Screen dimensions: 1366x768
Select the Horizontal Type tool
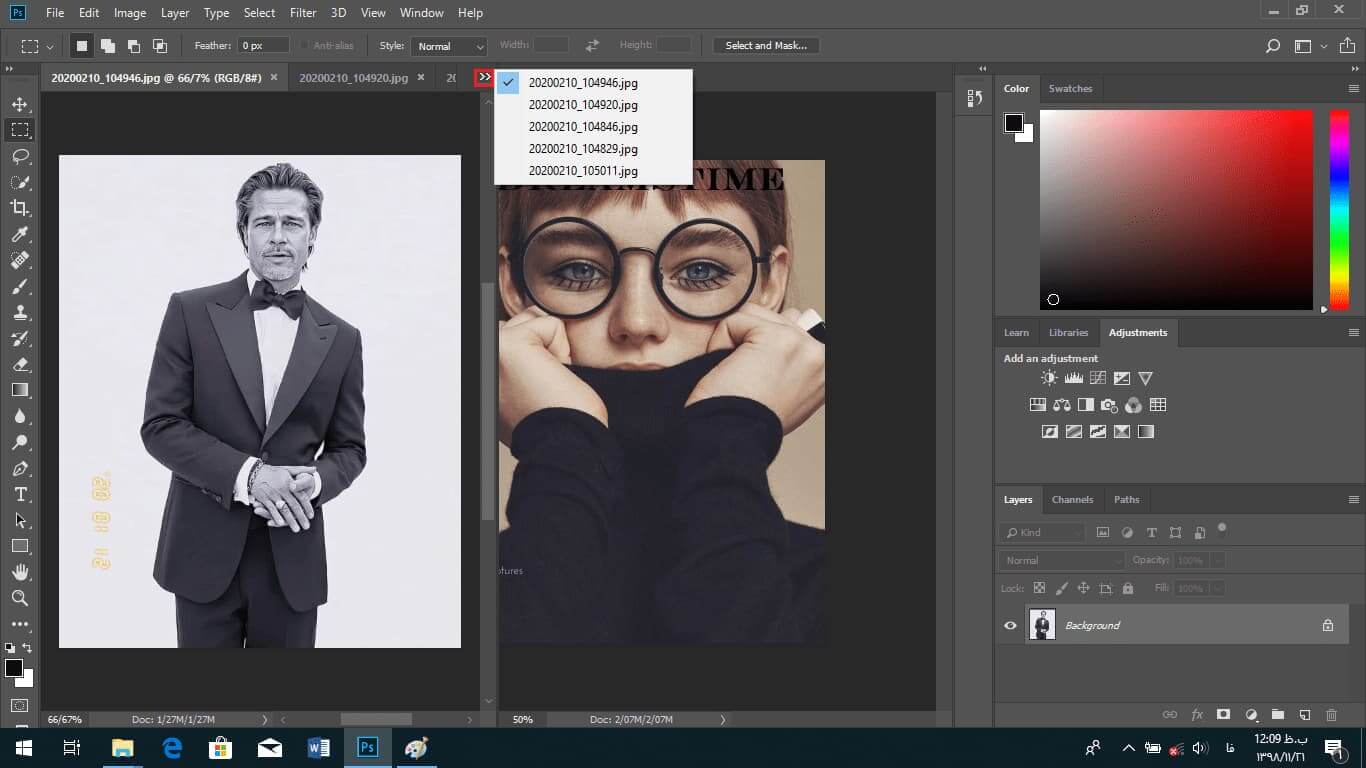click(20, 494)
